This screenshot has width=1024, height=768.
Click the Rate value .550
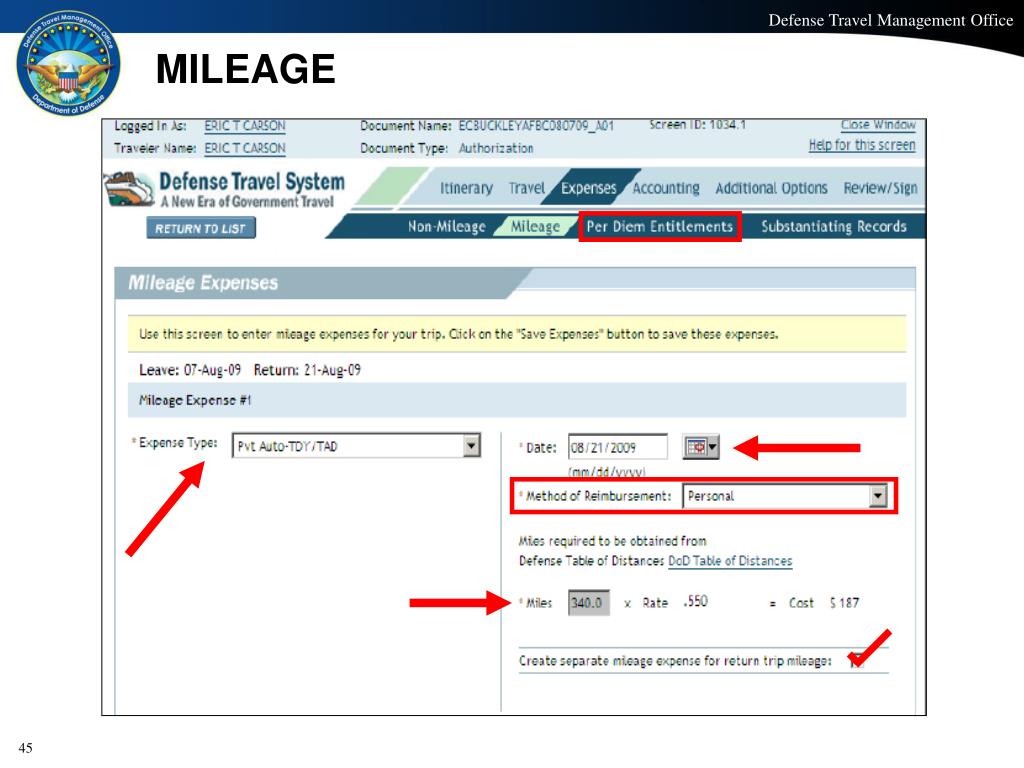click(696, 601)
